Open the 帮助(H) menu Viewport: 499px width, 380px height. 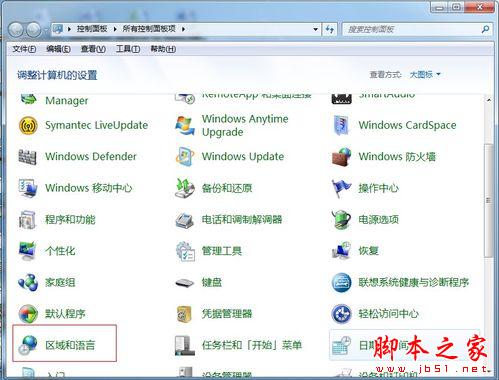[x=163, y=49]
